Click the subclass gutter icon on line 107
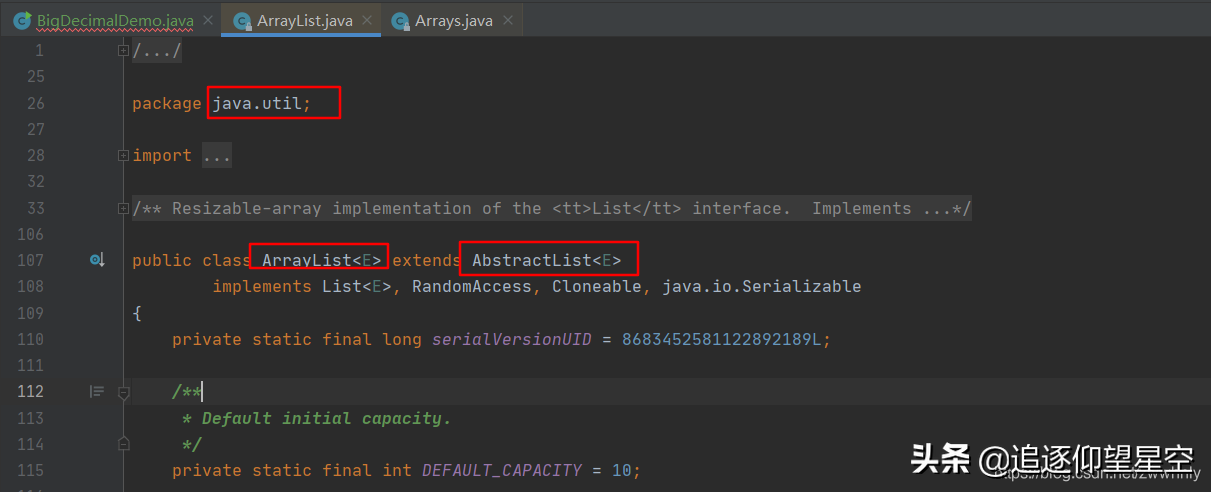 pos(97,260)
